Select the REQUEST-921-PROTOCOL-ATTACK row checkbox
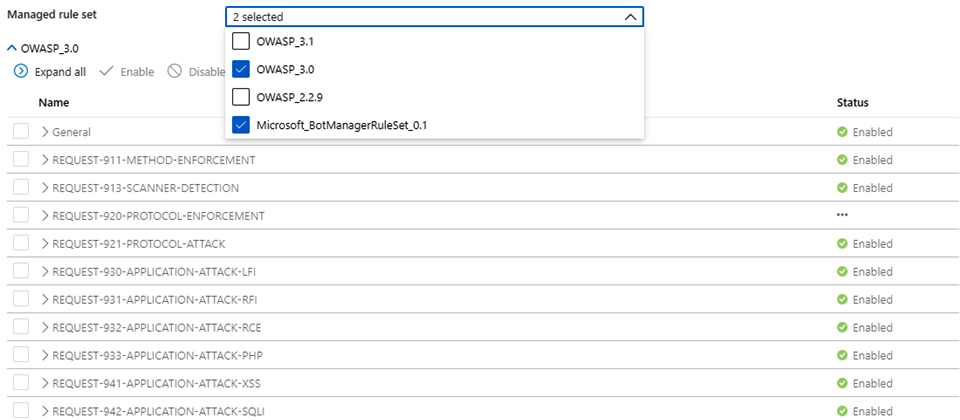The image size is (960, 420). pyautogui.click(x=21, y=244)
